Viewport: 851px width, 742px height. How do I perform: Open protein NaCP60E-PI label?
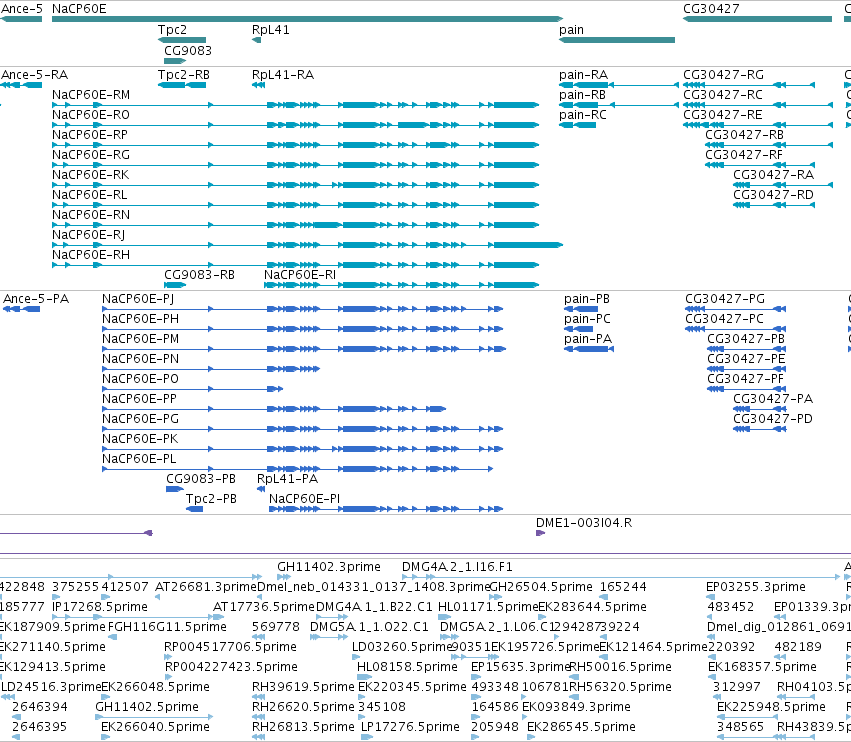[304, 499]
